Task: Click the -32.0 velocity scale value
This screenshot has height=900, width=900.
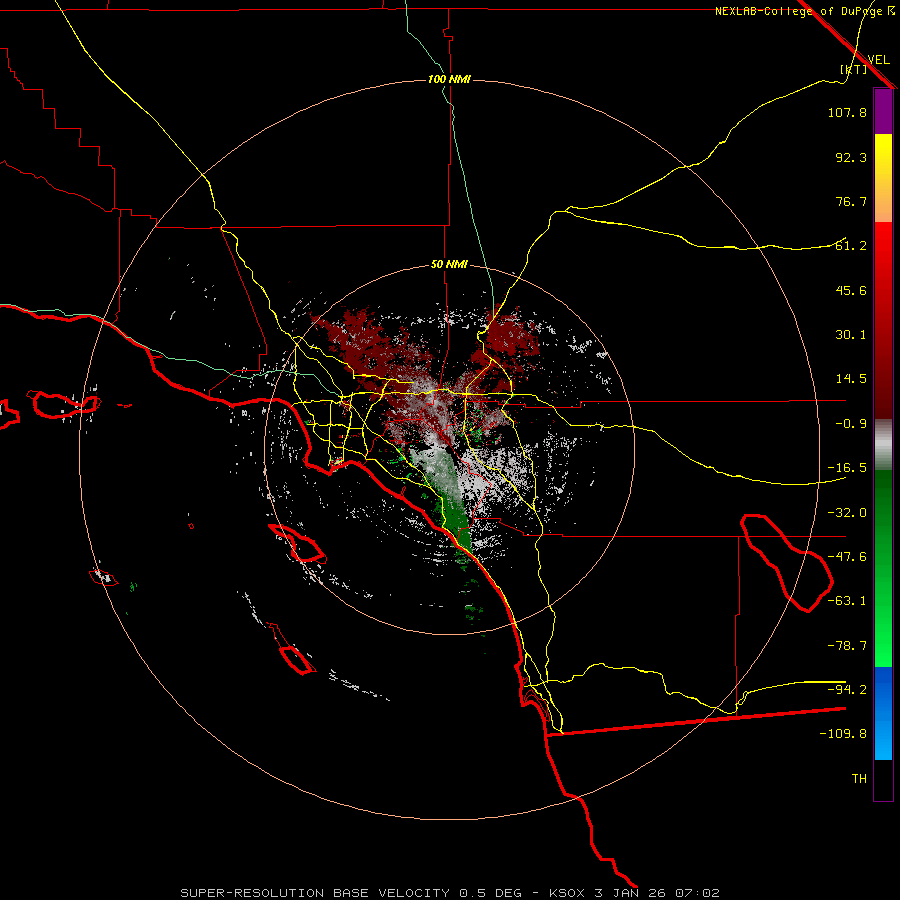Action: (x=847, y=513)
